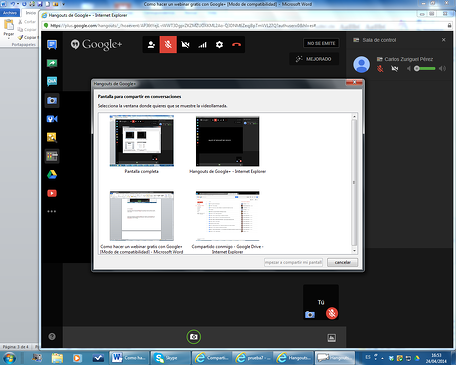Open the YouTube sidebar icon
Viewport: 456px width, 365px height.
tap(52, 193)
